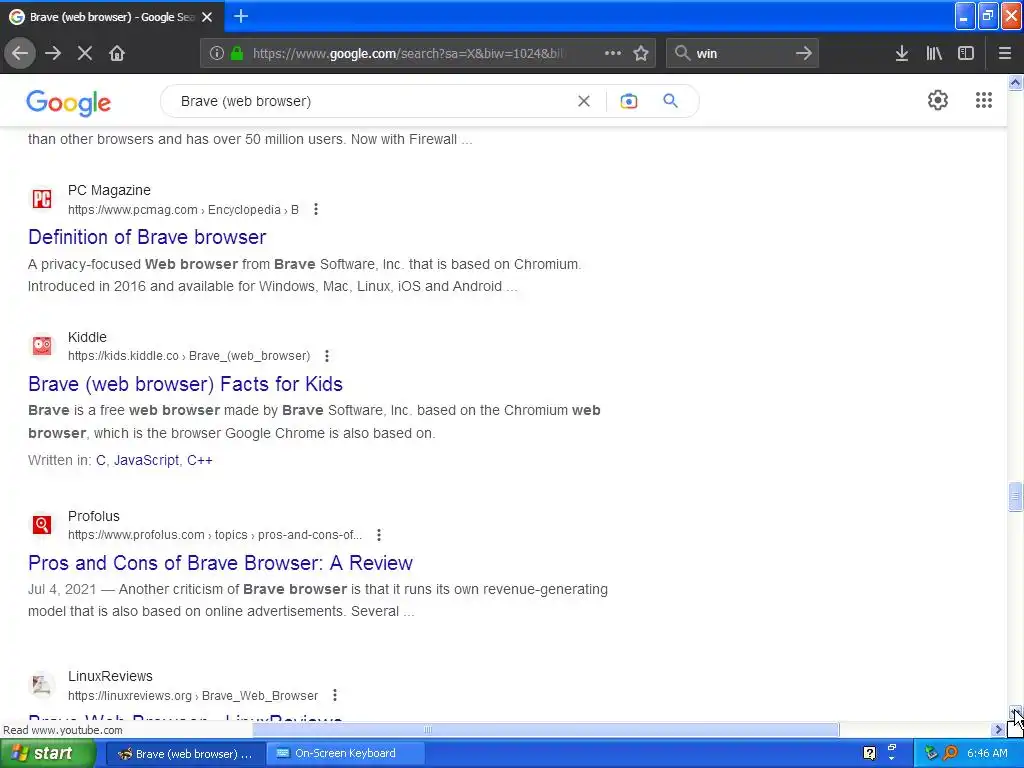Open 'Pros and Cons of Brave Browser: A Review'
This screenshot has height=768, width=1024.
click(221, 563)
